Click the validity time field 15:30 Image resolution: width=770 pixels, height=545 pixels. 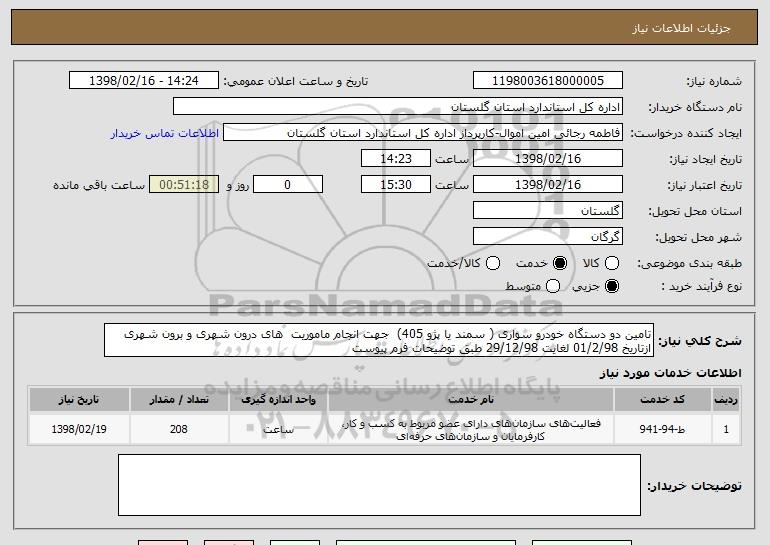click(396, 185)
